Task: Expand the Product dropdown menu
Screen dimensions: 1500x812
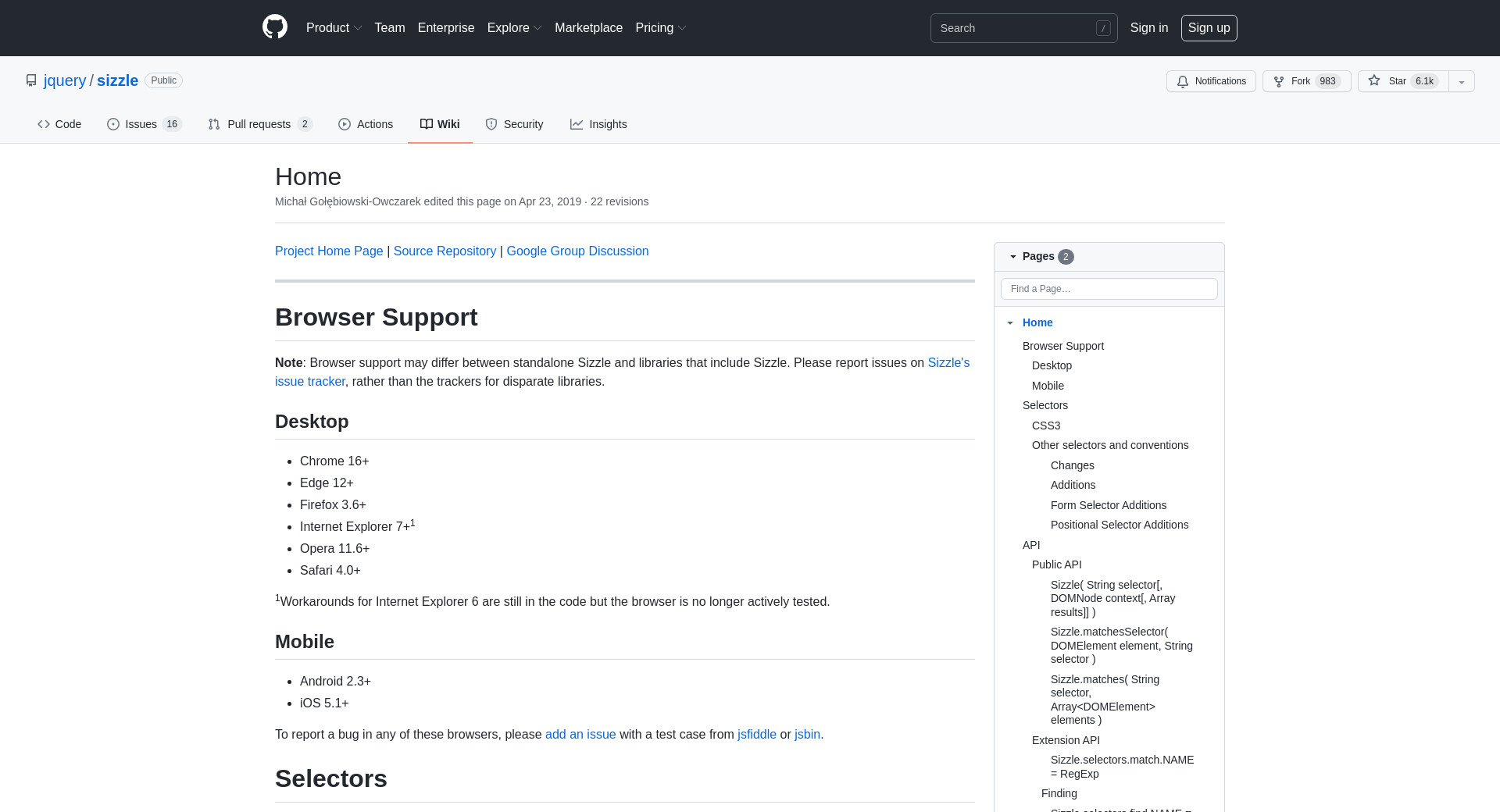Action: pos(334,27)
